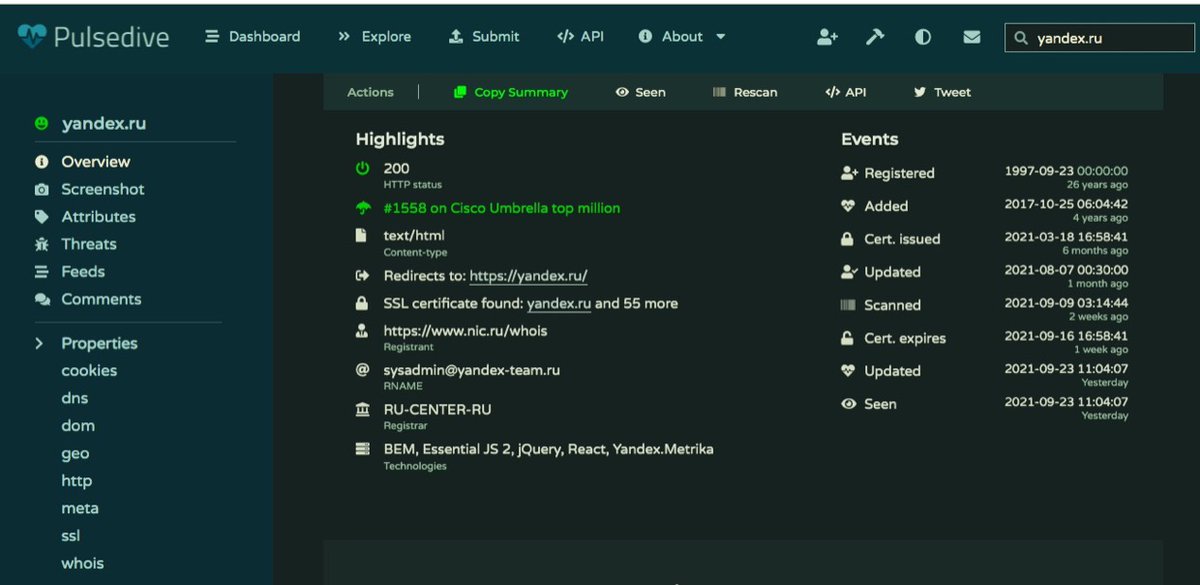
Task: Click the user-plus icon beside Registered event
Action: (849, 173)
